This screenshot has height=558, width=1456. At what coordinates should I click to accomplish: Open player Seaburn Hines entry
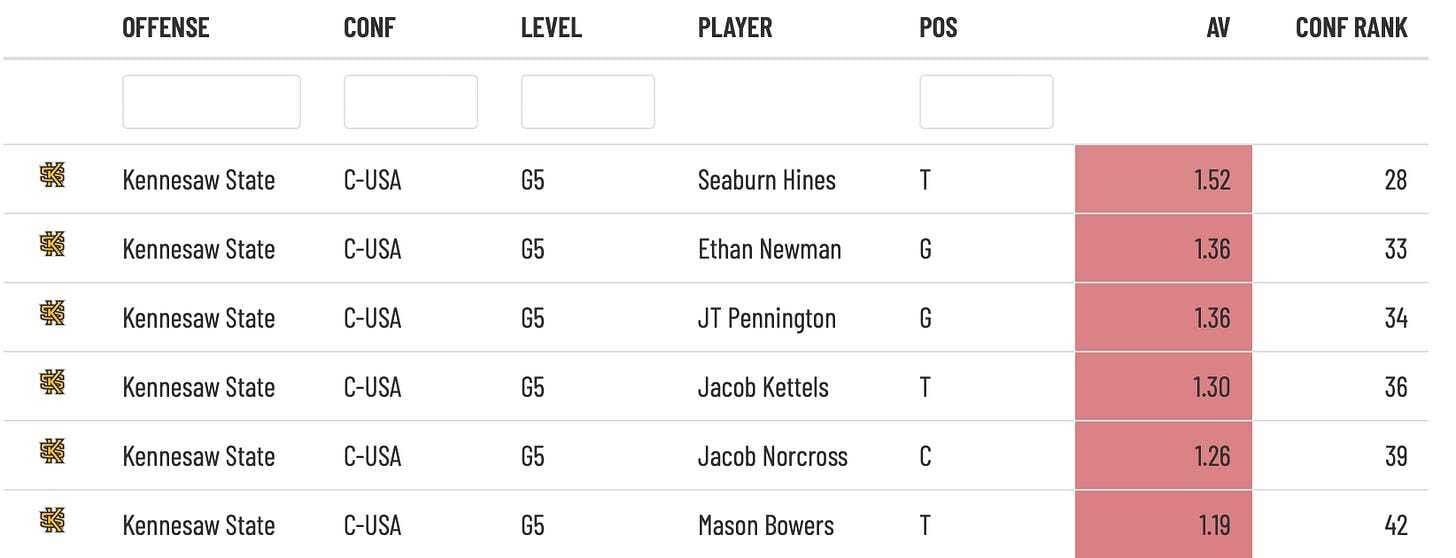pyautogui.click(x=767, y=180)
